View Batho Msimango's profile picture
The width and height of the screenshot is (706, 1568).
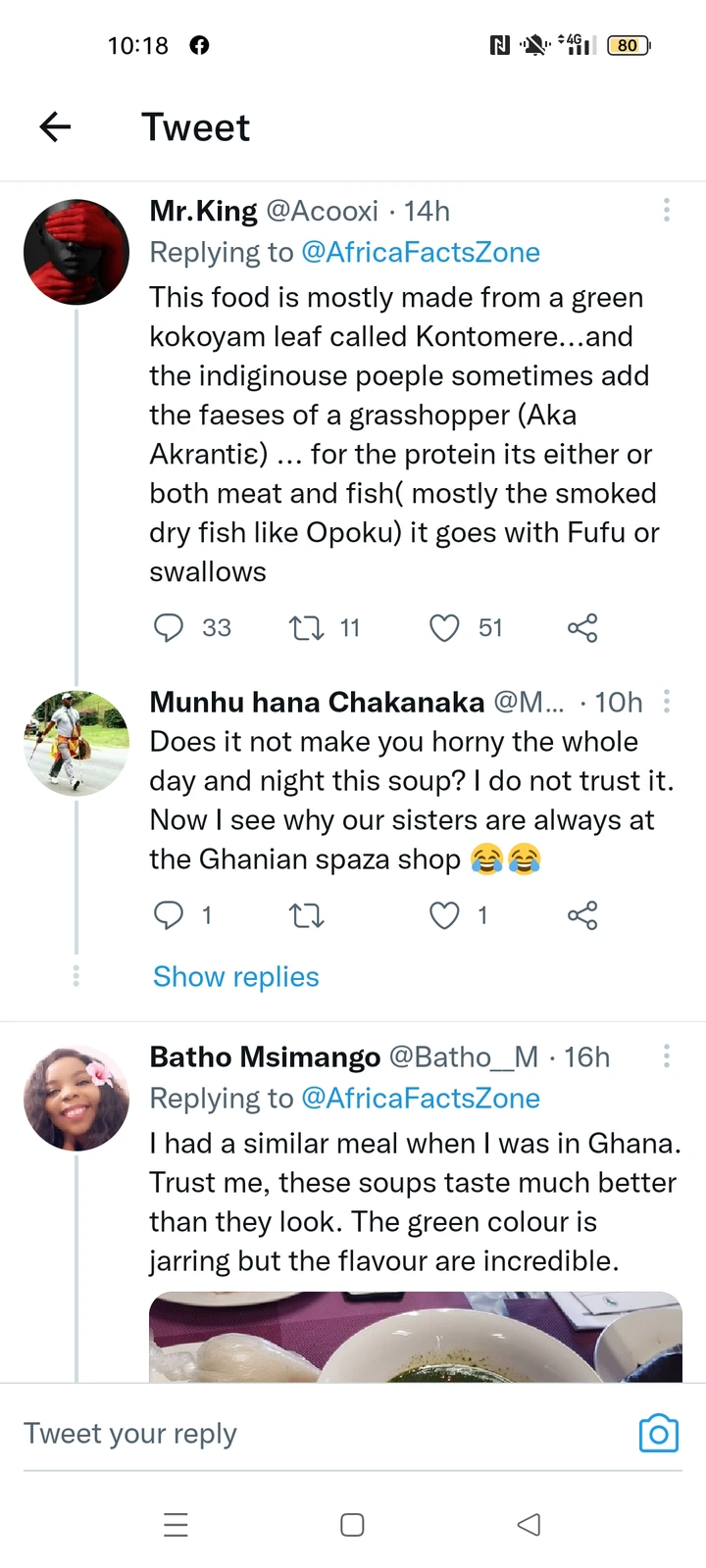pyautogui.click(x=76, y=1099)
